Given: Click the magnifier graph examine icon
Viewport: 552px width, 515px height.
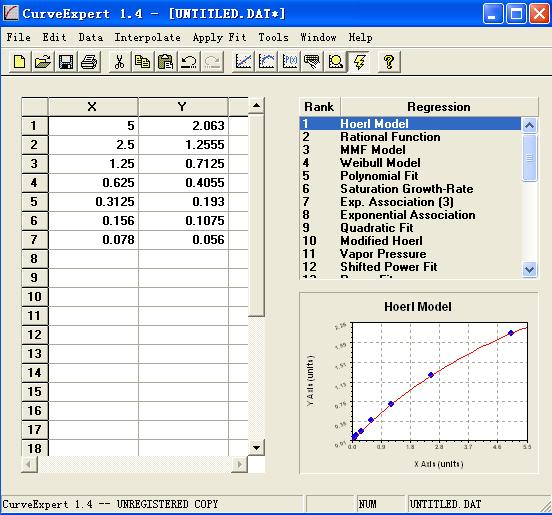Looking at the screenshot, I should (x=335, y=62).
